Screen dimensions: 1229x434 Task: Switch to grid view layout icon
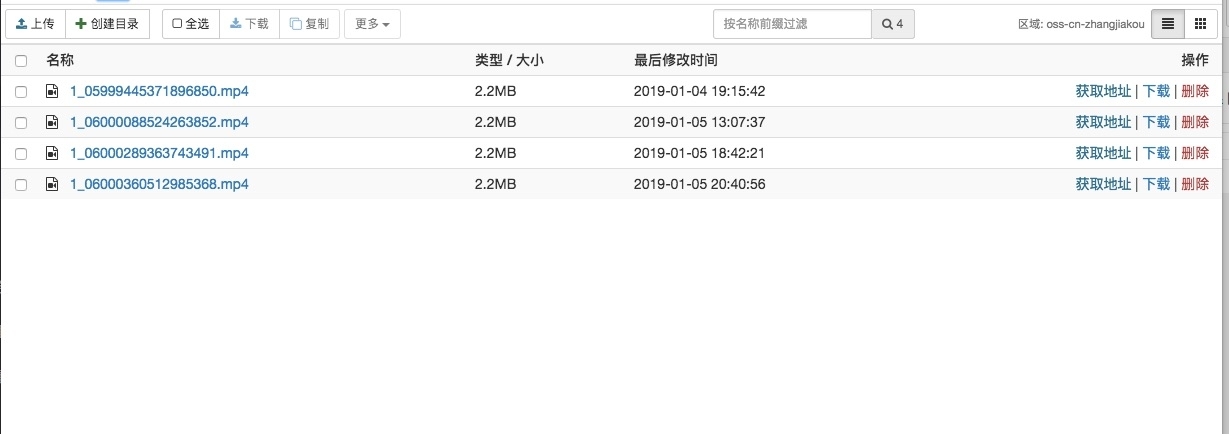point(1200,24)
